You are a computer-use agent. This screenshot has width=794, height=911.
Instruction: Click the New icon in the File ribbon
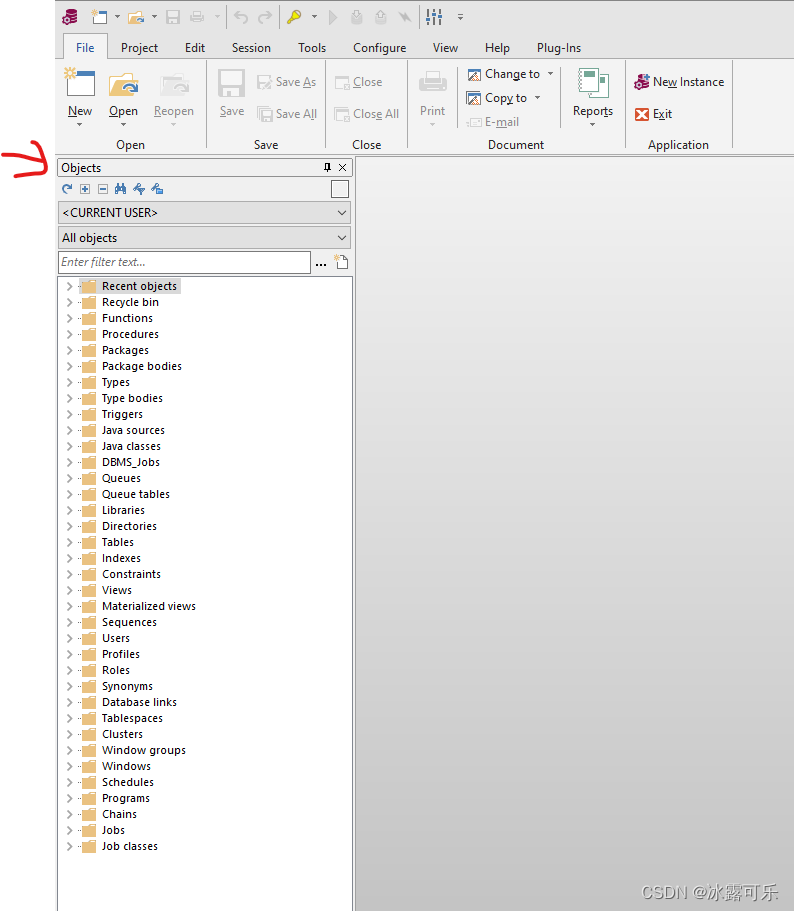(80, 82)
